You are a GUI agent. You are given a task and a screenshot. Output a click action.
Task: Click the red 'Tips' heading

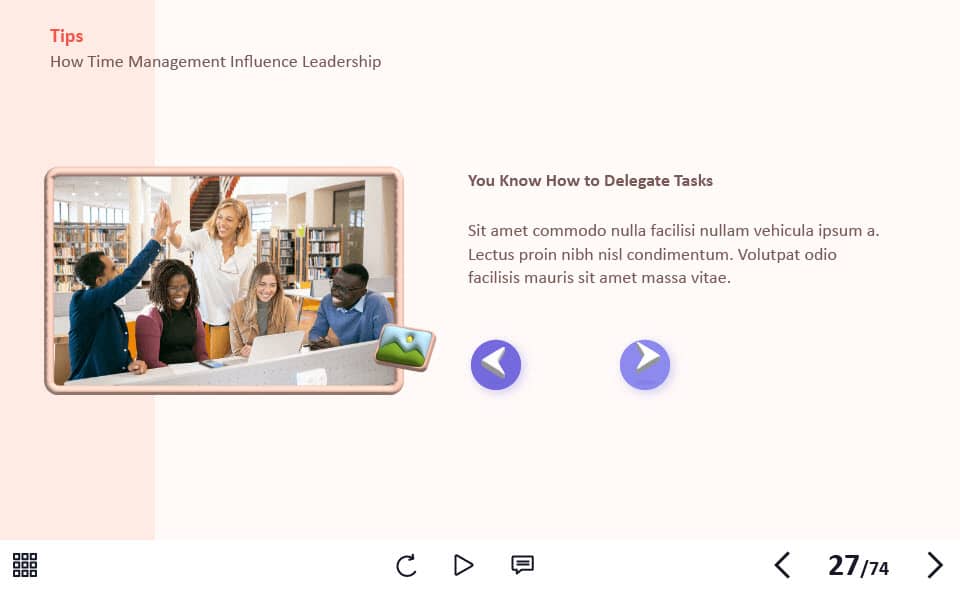pos(67,36)
